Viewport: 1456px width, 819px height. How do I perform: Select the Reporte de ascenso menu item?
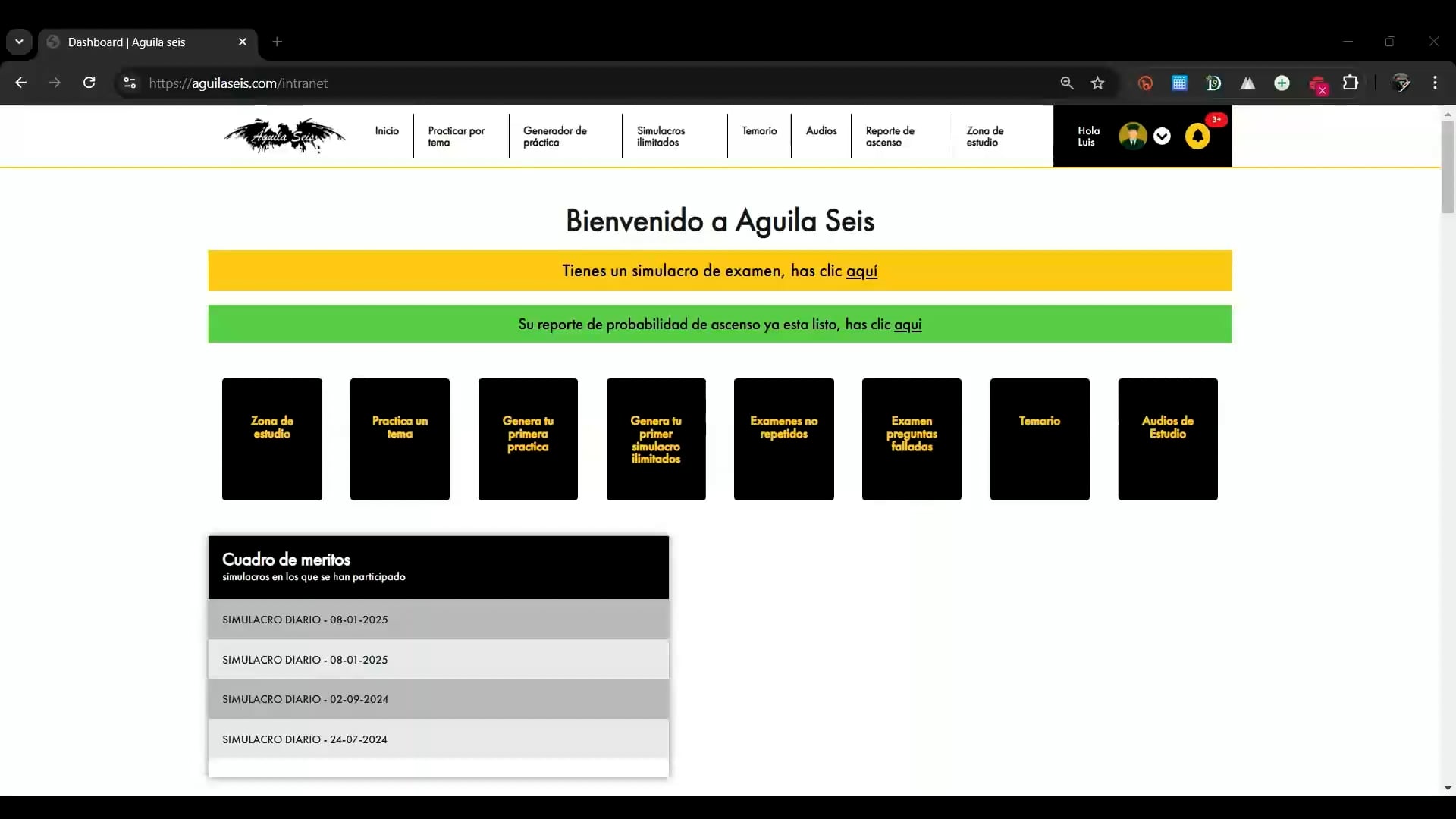(890, 136)
